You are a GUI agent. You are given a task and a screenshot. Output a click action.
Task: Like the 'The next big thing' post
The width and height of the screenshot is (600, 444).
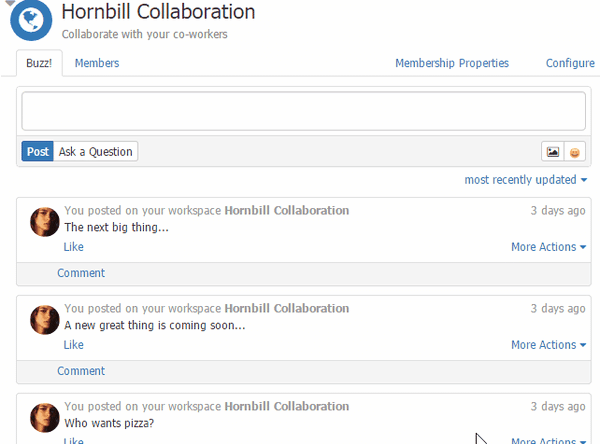pyautogui.click(x=73, y=247)
